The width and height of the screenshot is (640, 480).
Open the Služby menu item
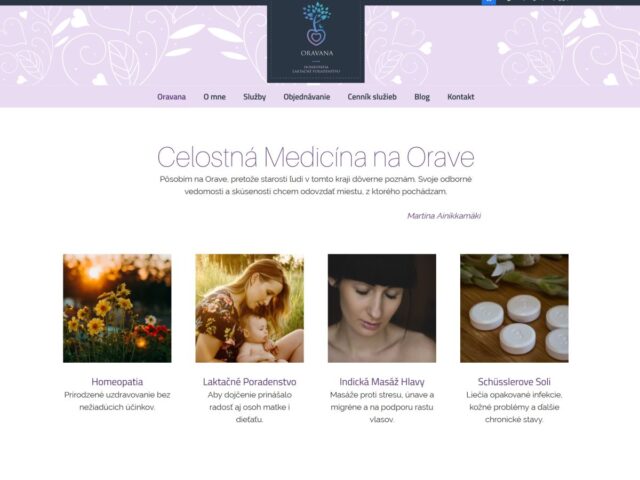tap(255, 97)
